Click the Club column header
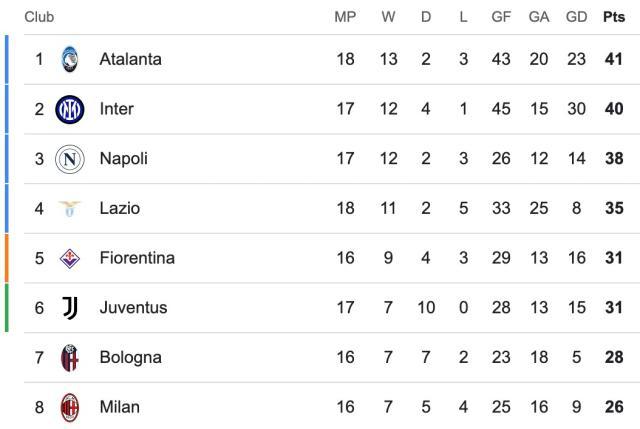Screen dimensions: 640x429 point(39,17)
